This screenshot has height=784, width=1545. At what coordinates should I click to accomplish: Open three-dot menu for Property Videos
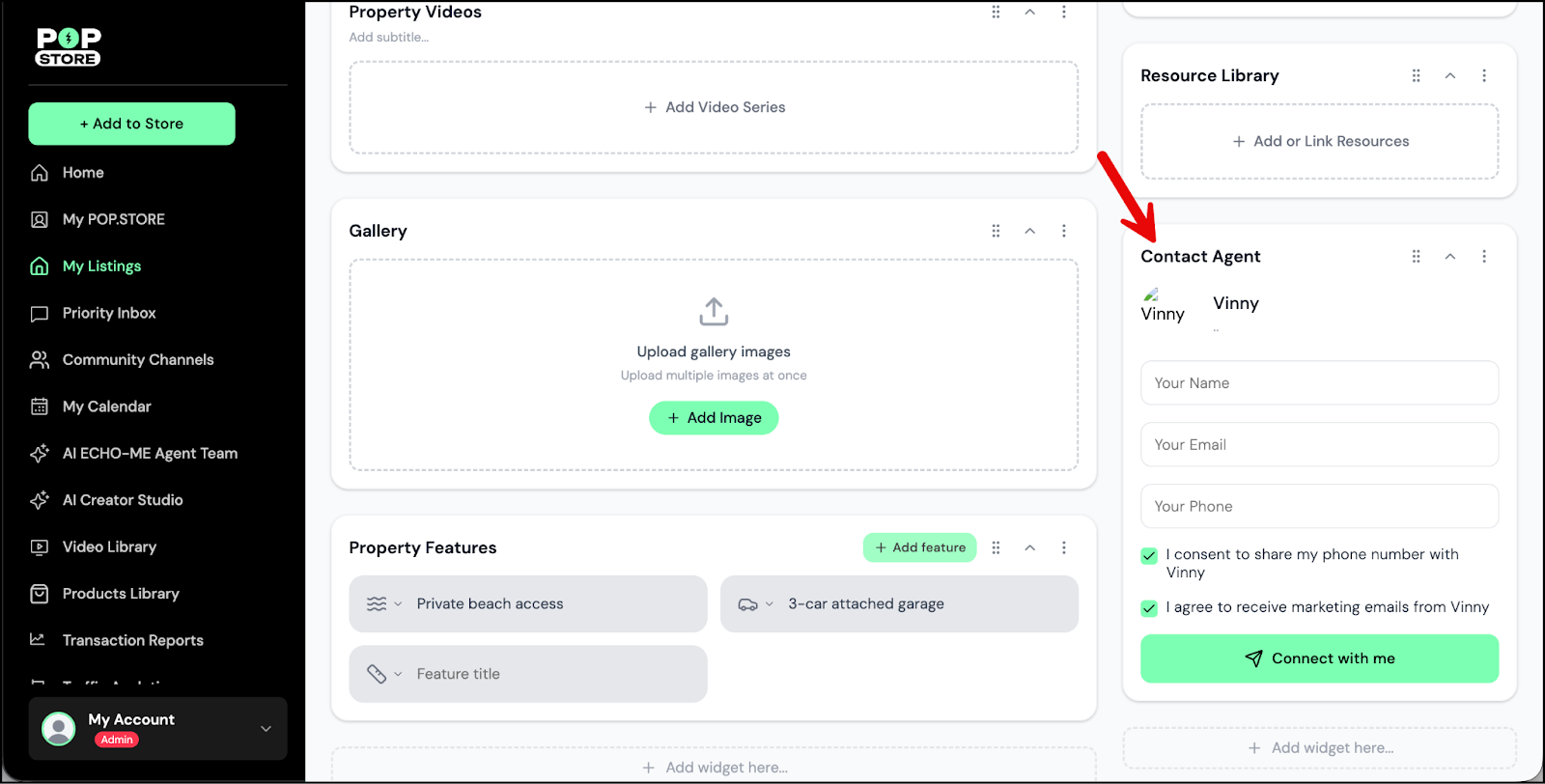(1064, 12)
